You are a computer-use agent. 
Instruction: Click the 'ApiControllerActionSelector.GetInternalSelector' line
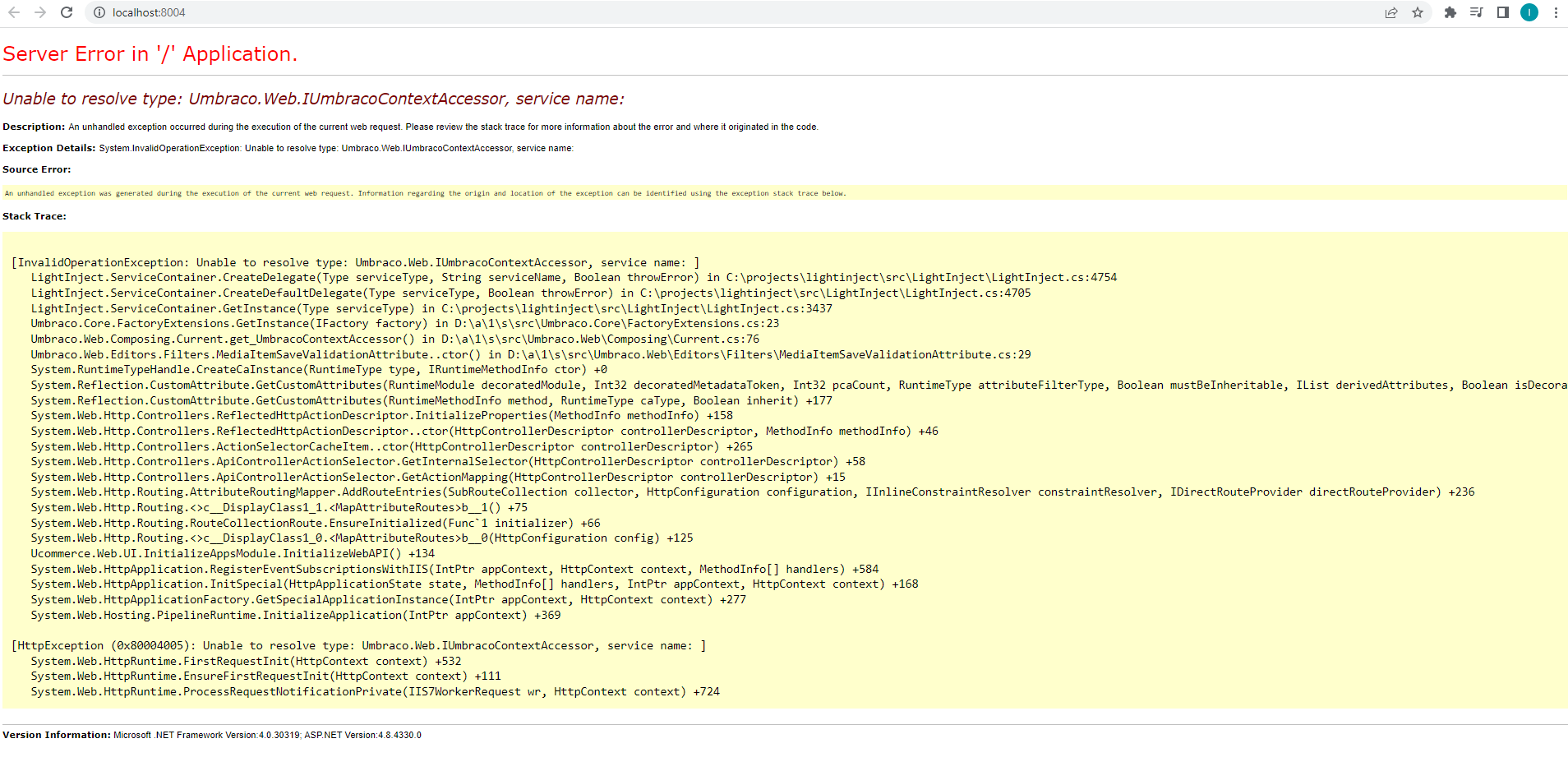coord(448,462)
